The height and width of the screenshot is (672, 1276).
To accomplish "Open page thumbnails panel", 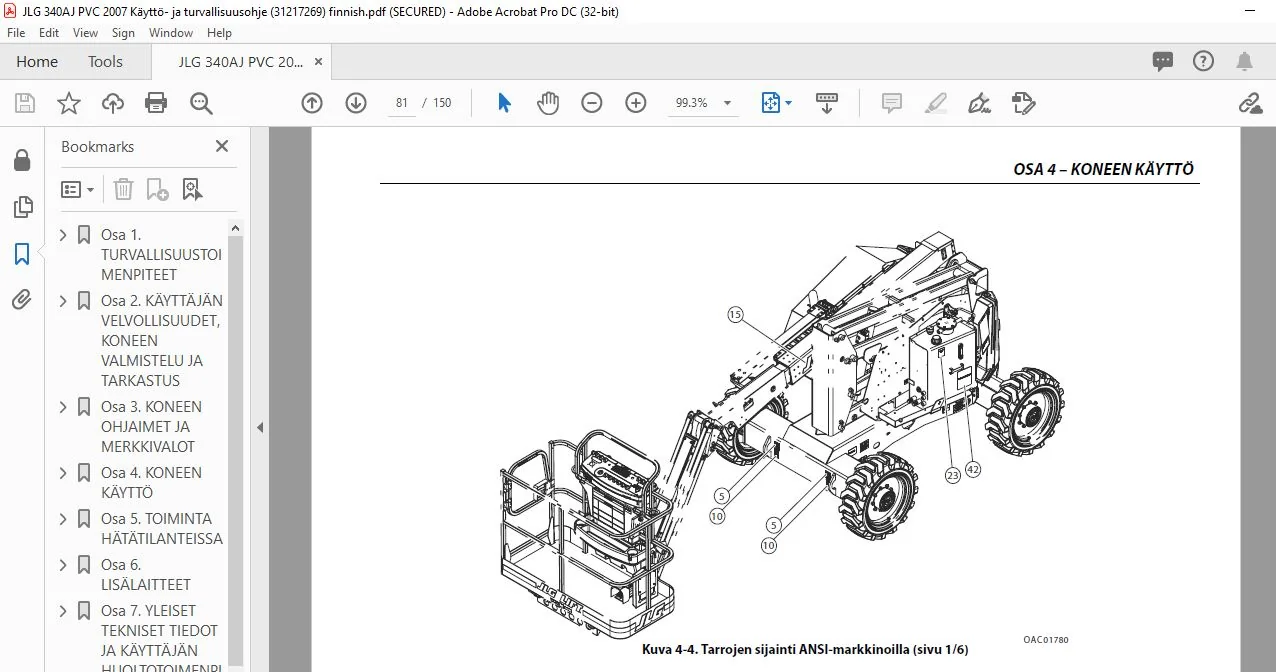I will tap(21, 207).
